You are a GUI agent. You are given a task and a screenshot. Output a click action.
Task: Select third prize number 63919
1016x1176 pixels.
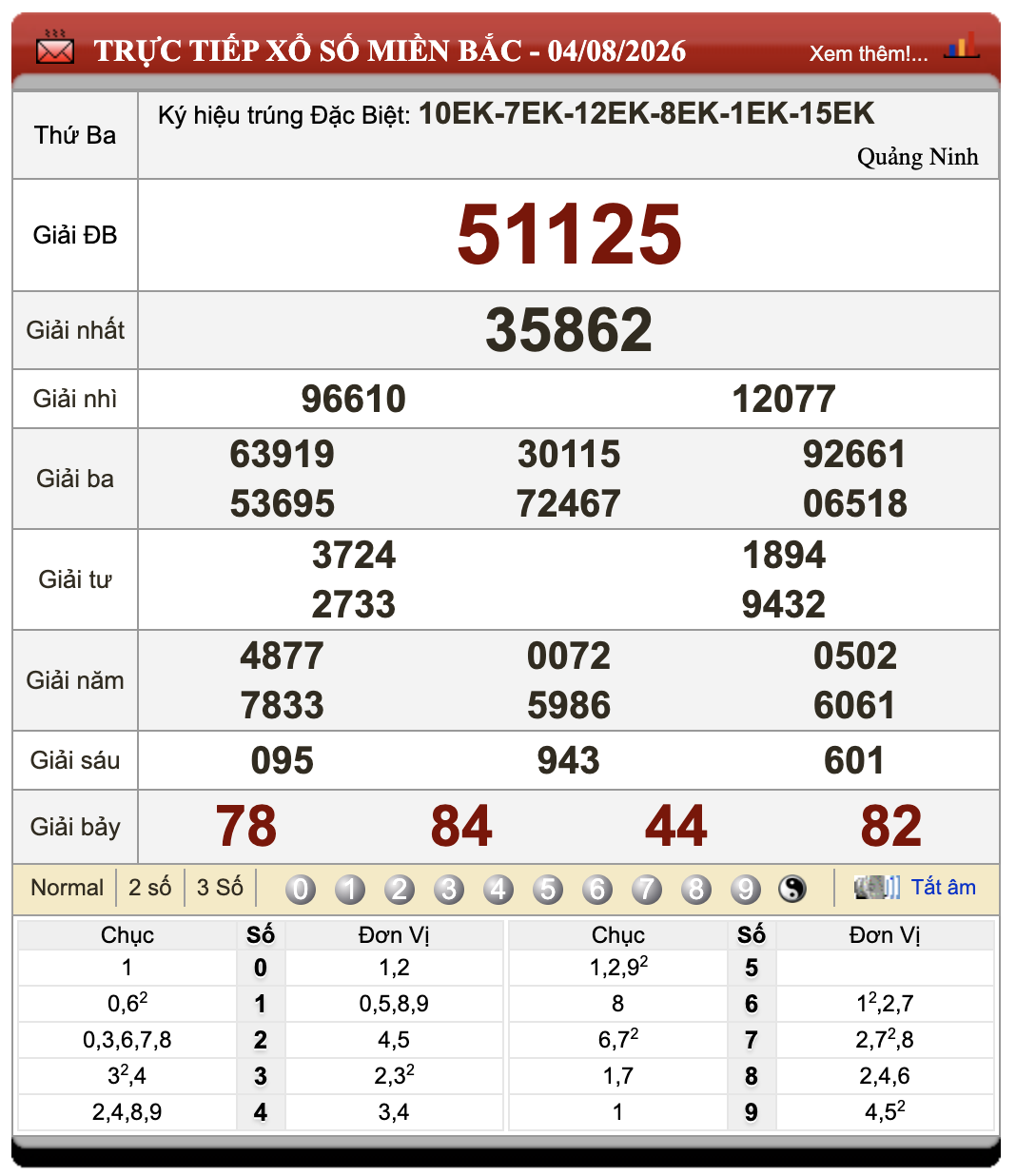click(283, 454)
